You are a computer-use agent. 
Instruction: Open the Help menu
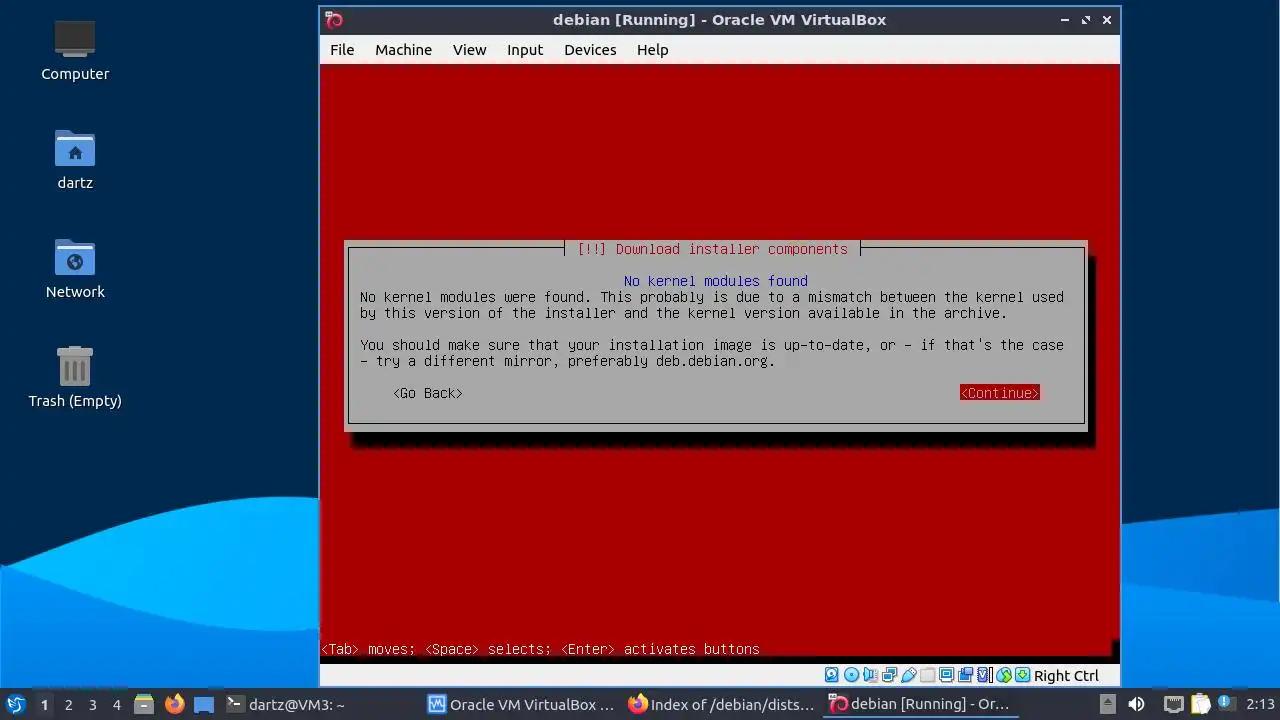click(652, 50)
